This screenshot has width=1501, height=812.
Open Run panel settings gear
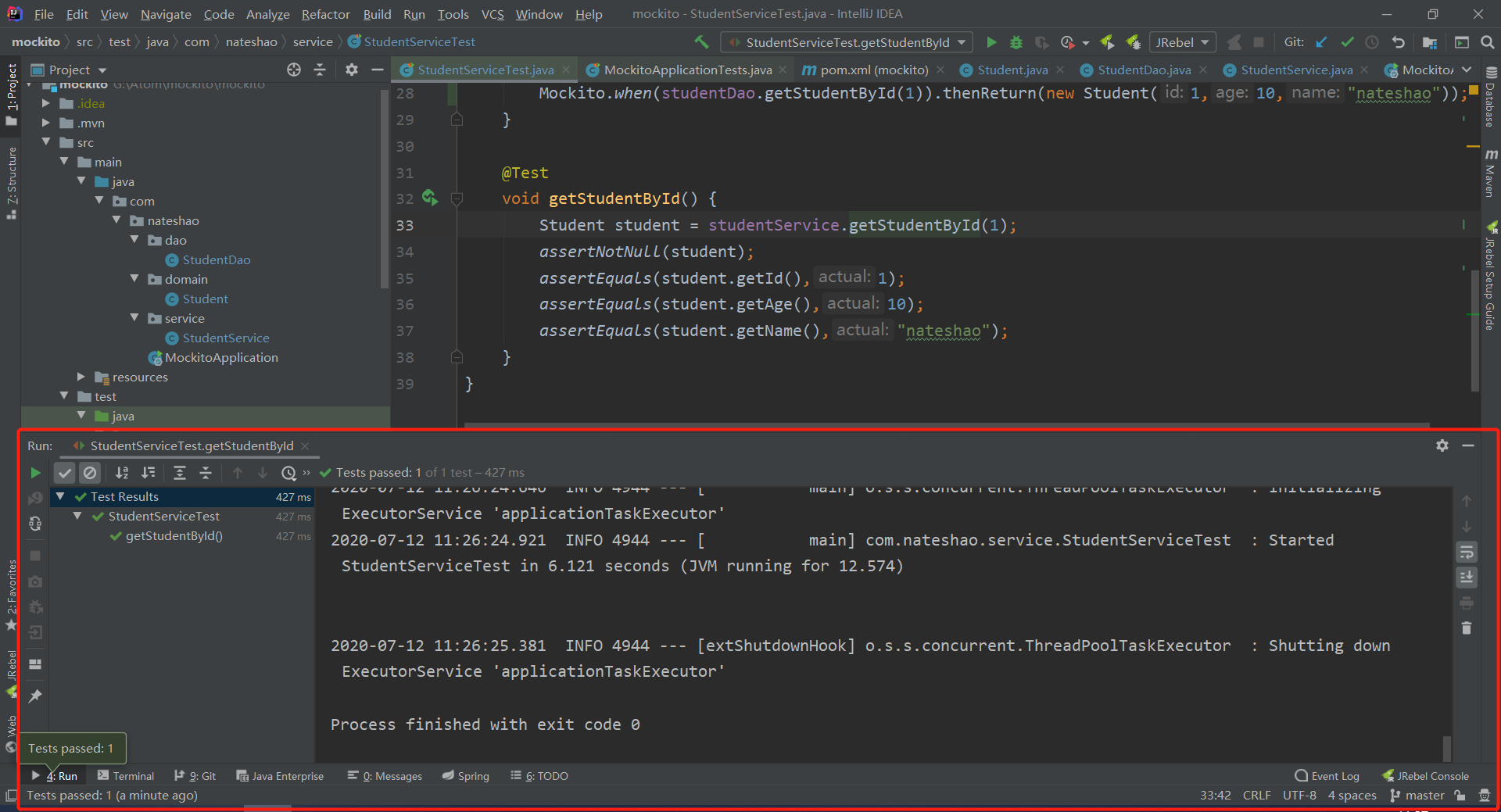coord(1442,445)
